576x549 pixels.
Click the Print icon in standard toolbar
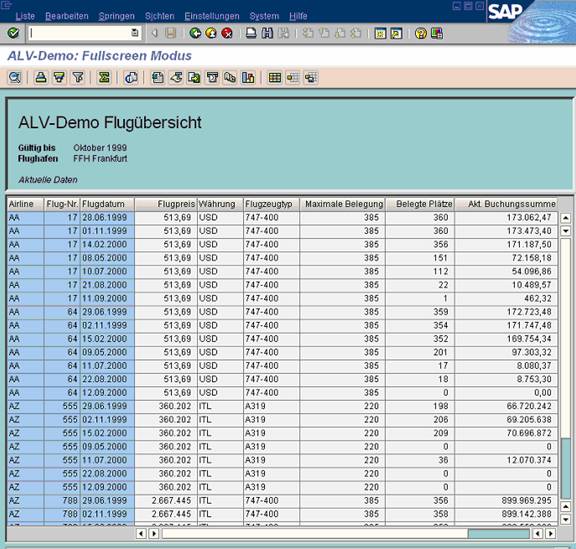pyautogui.click(x=251, y=33)
